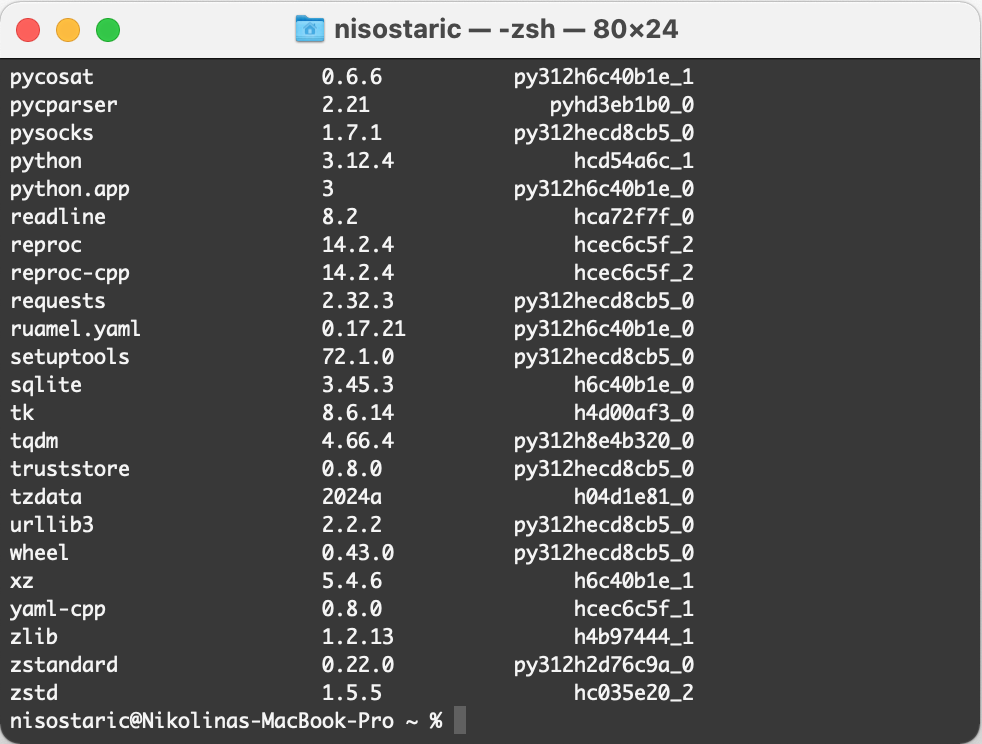Click the window title text "nisostaric — -zsh — 80×24"
982x744 pixels.
[x=505, y=29]
